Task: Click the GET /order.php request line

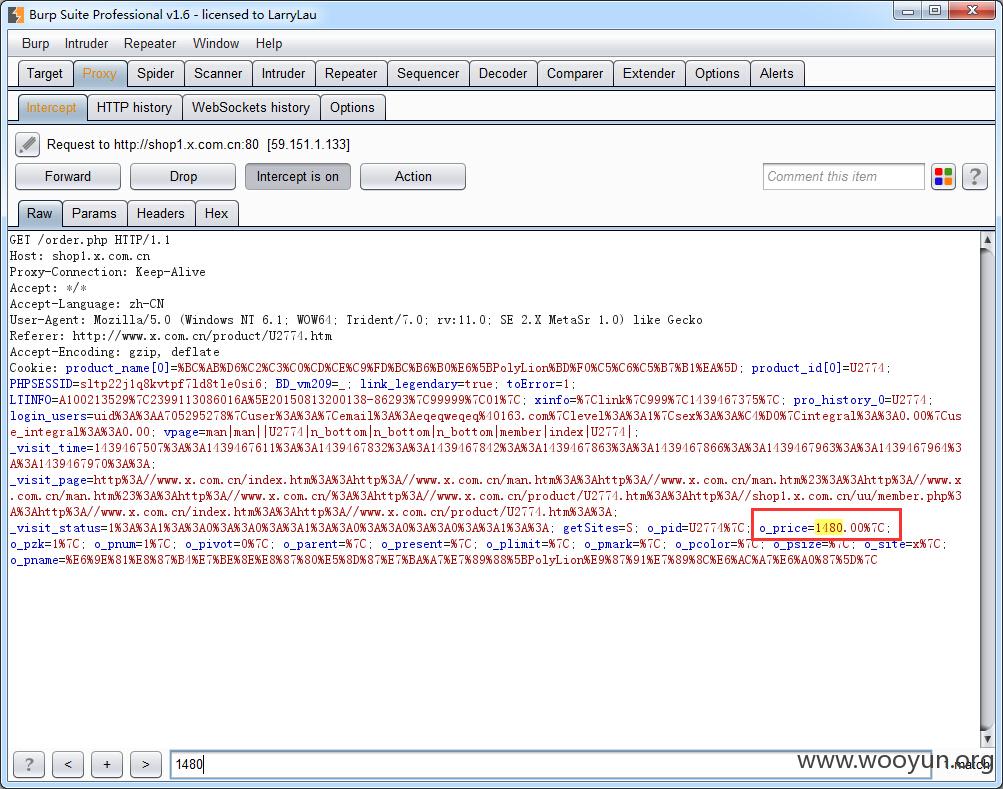Action: pyautogui.click(x=90, y=240)
